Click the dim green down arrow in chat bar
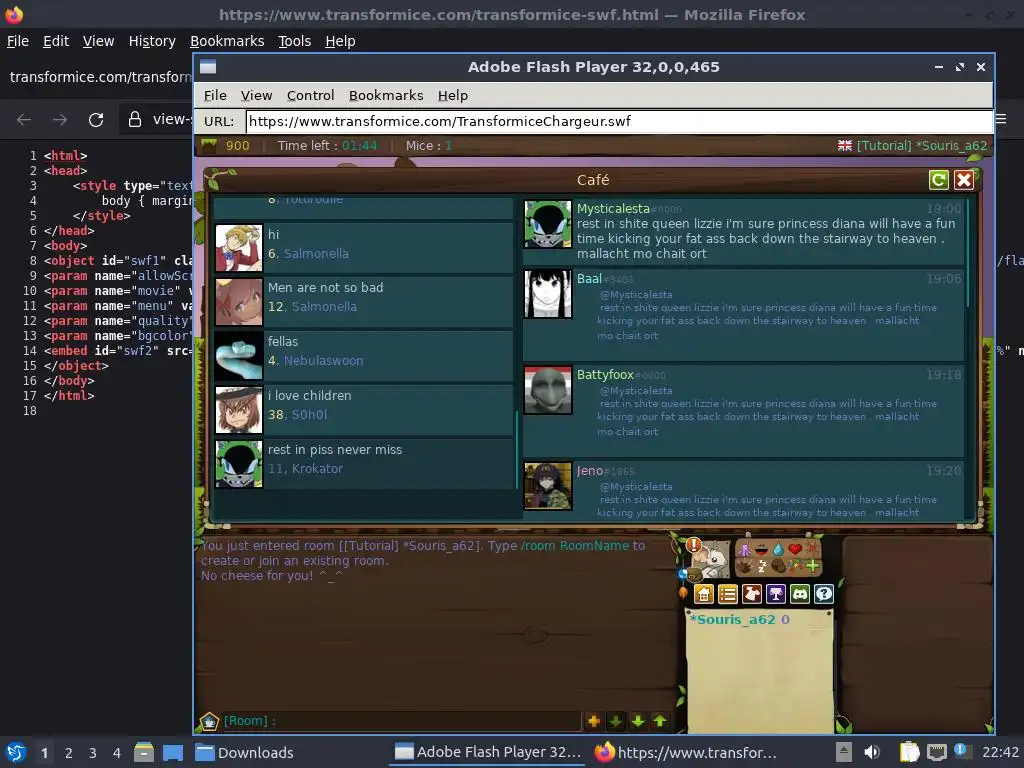The image size is (1024, 768). click(615, 721)
